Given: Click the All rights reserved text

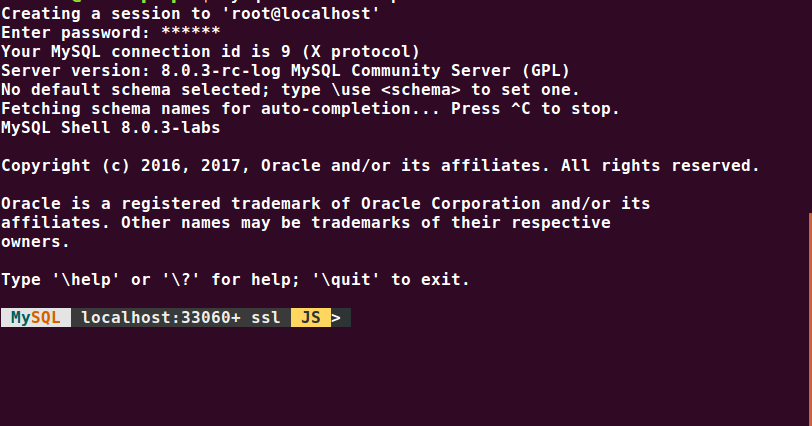Looking at the screenshot, I should coord(660,166).
